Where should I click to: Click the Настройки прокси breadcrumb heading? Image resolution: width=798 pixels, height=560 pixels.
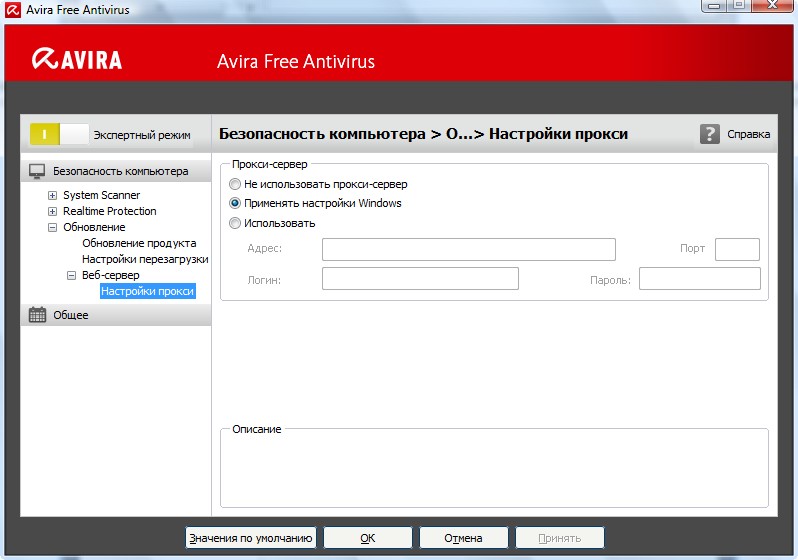[558, 133]
